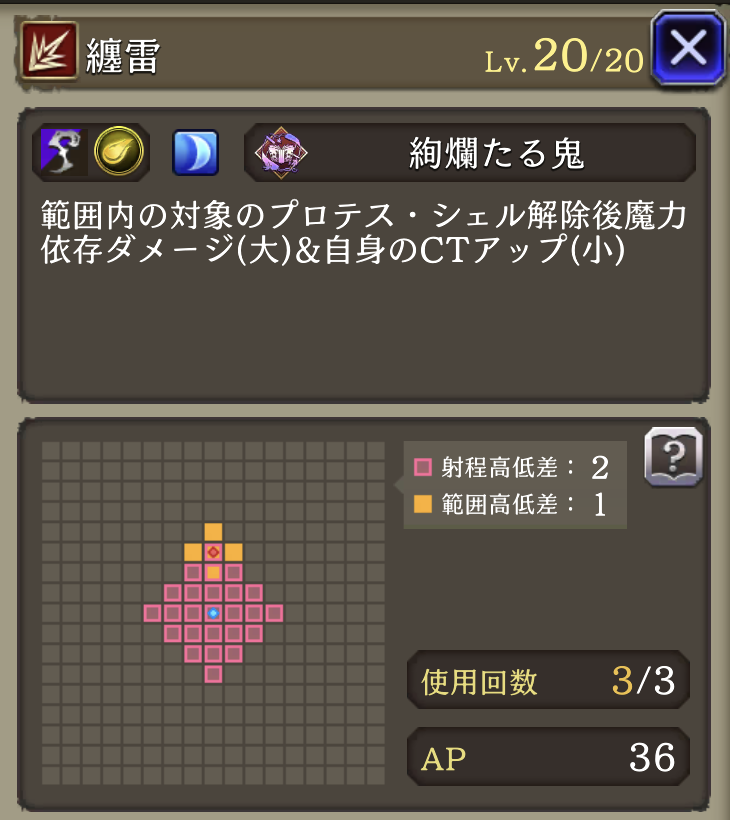The image size is (730, 820).
Task: Click the skill description text box
Action: 364,255
